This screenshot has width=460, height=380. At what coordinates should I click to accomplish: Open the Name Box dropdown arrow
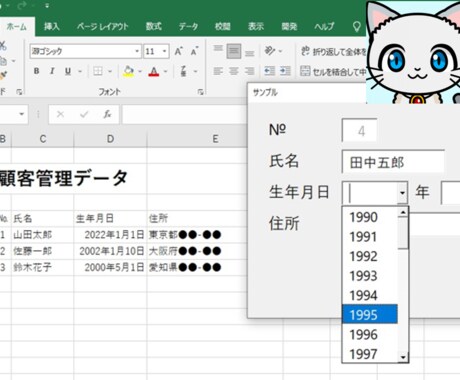tap(22, 114)
